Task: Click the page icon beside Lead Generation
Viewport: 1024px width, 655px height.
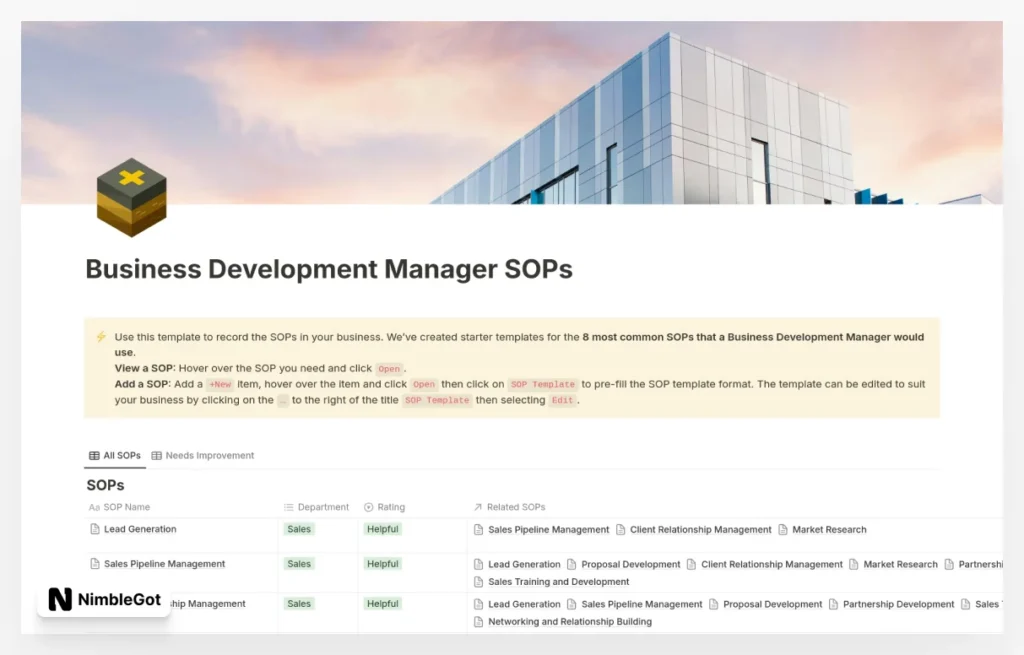Action: point(94,529)
